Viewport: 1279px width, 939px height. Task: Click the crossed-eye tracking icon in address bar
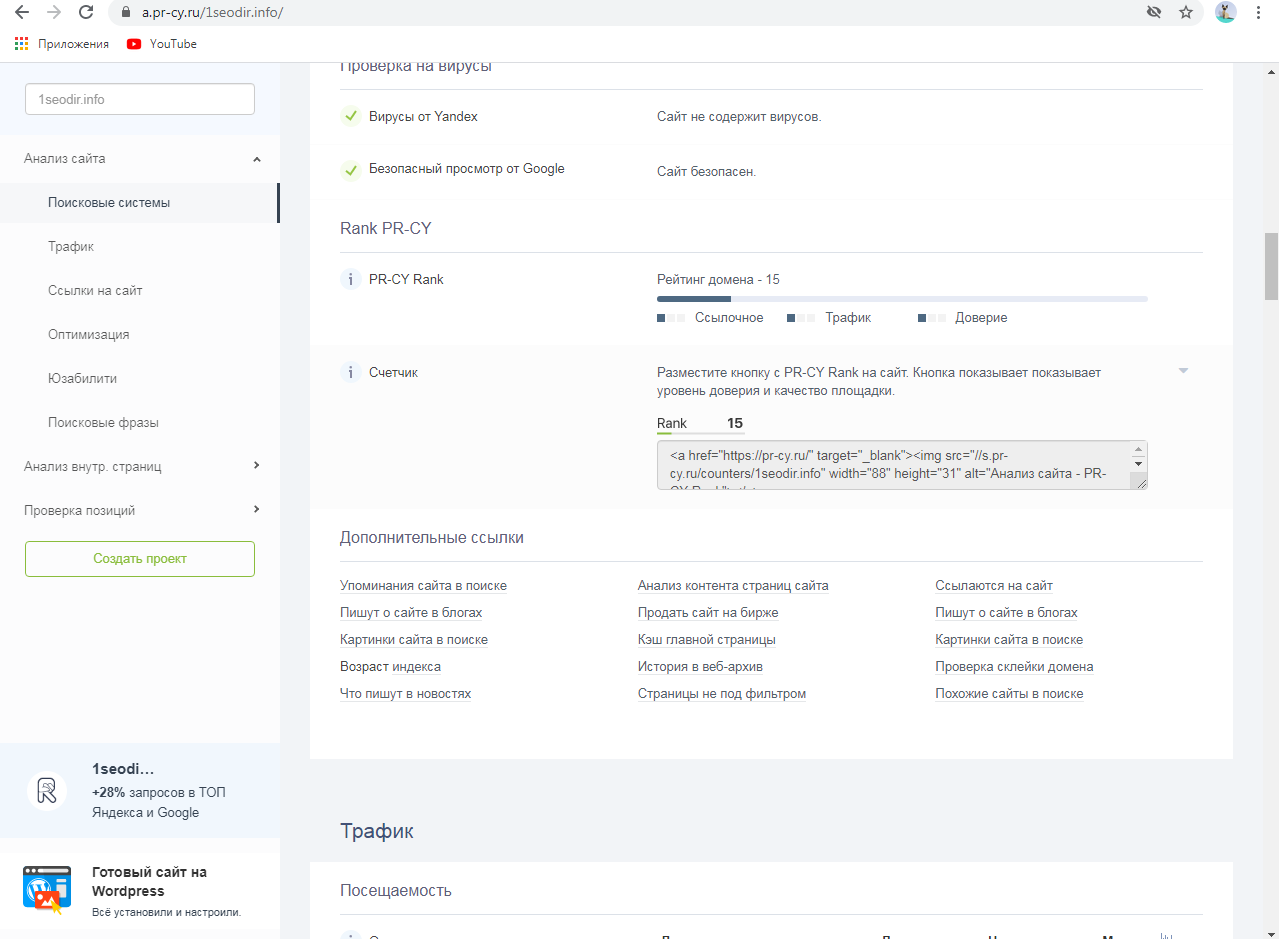pos(1154,13)
